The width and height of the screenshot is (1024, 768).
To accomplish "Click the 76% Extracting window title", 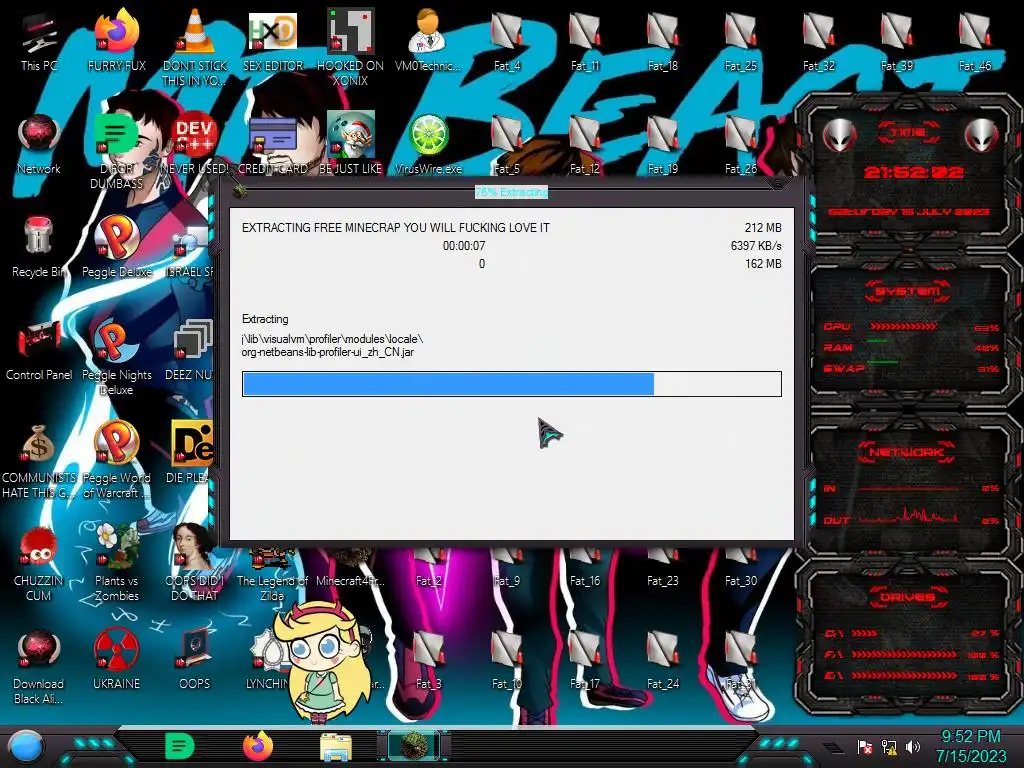I will [511, 192].
